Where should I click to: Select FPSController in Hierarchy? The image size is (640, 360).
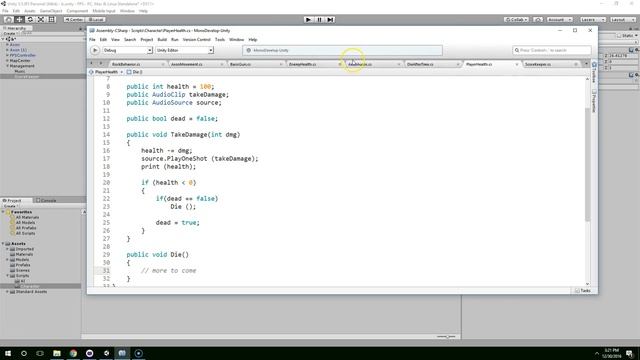[23, 55]
